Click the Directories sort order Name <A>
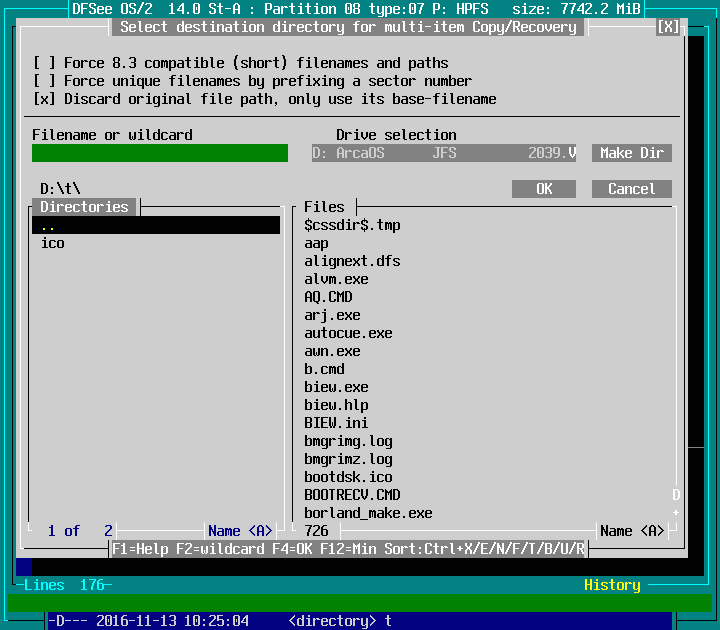This screenshot has width=720, height=630. 240,531
